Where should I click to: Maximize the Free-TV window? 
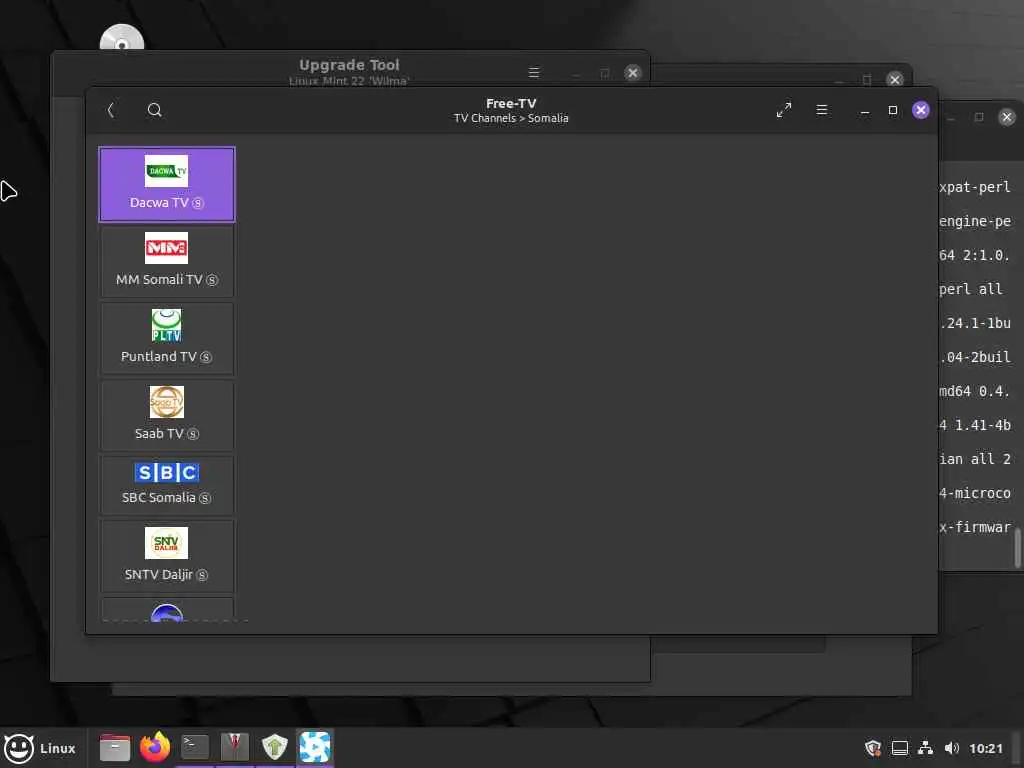(893, 110)
